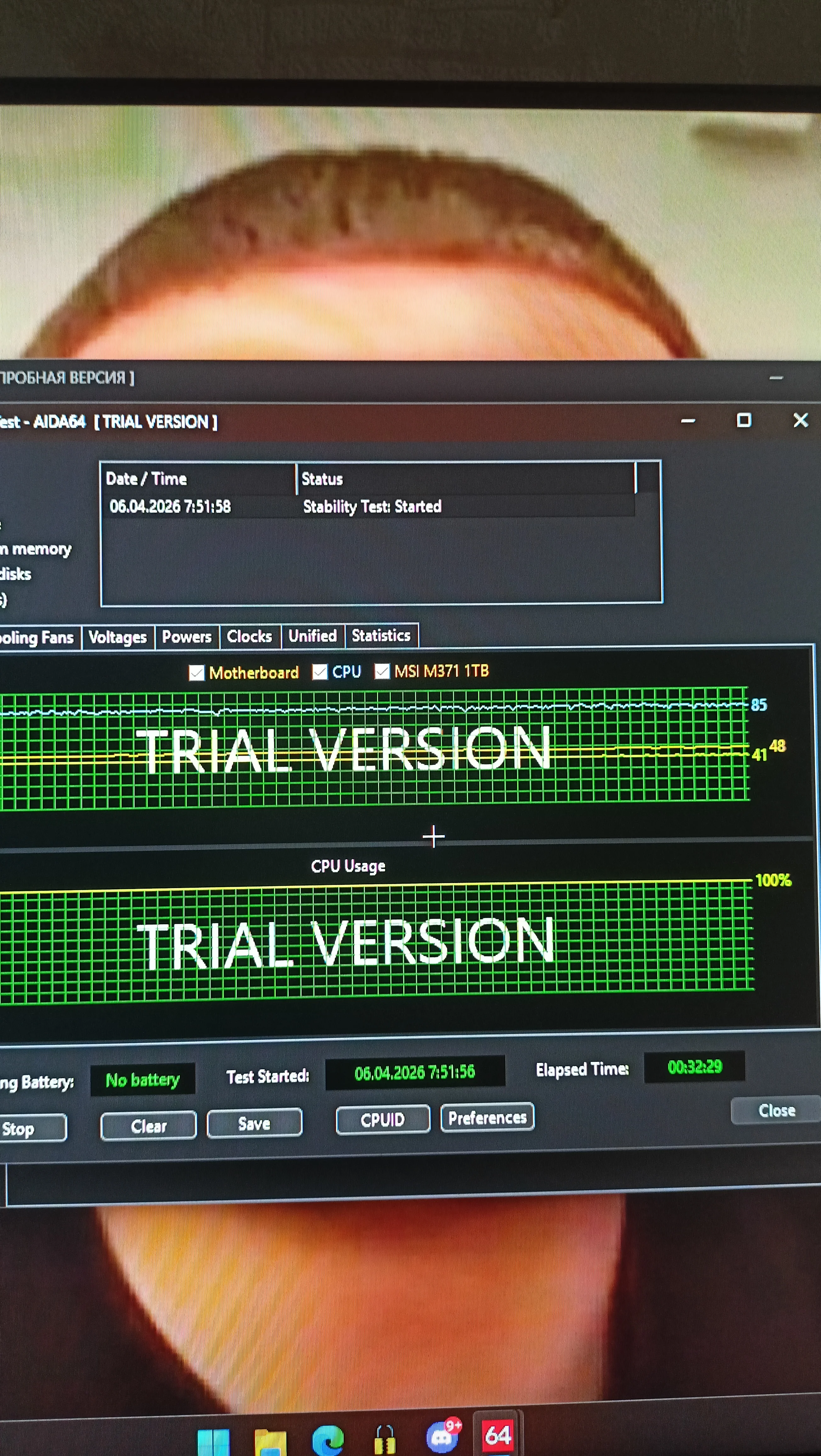Switch to the Unified tab

[313, 636]
